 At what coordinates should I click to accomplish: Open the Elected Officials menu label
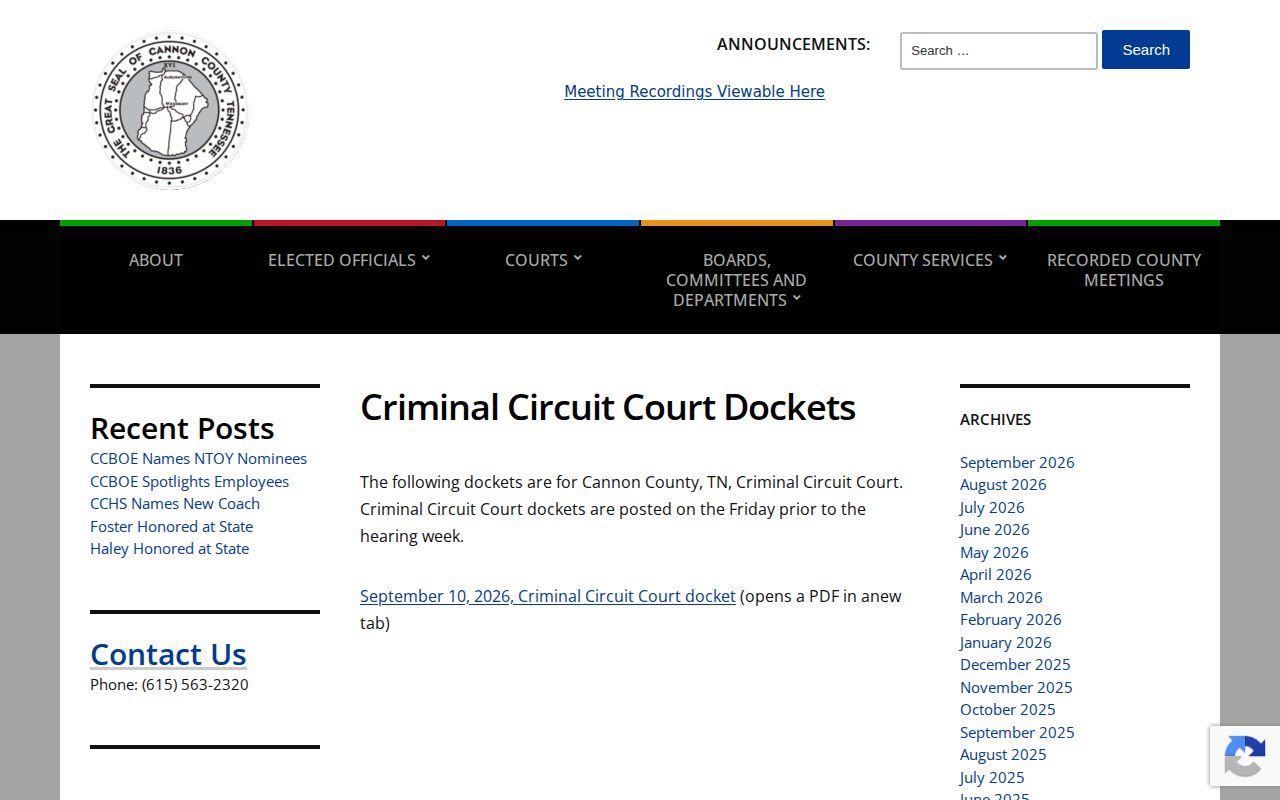coord(341,260)
